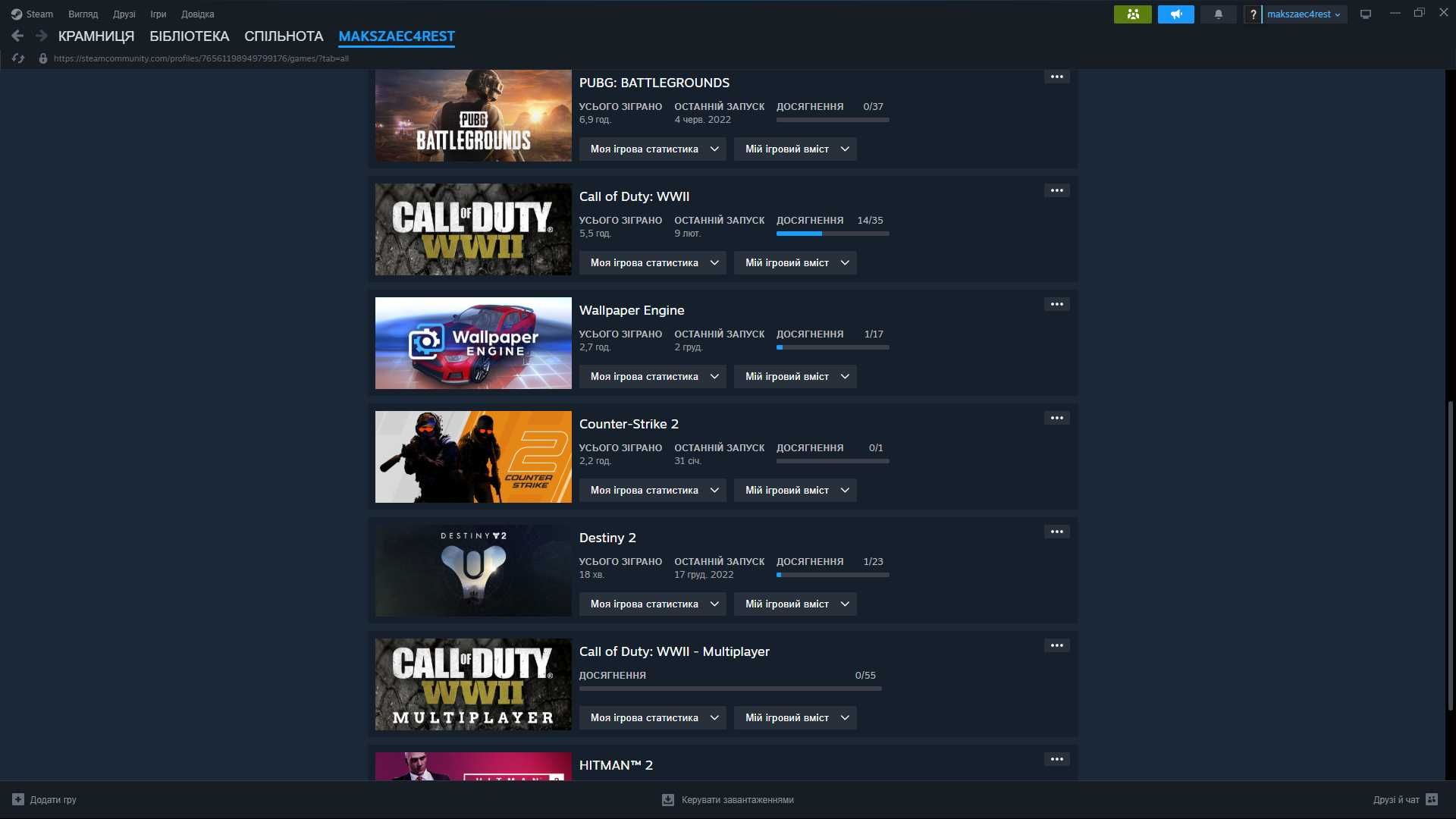Viewport: 1456px width, 819px height.
Task: Expand Wallpaper Engine Мій ігровий вміст
Action: click(795, 376)
